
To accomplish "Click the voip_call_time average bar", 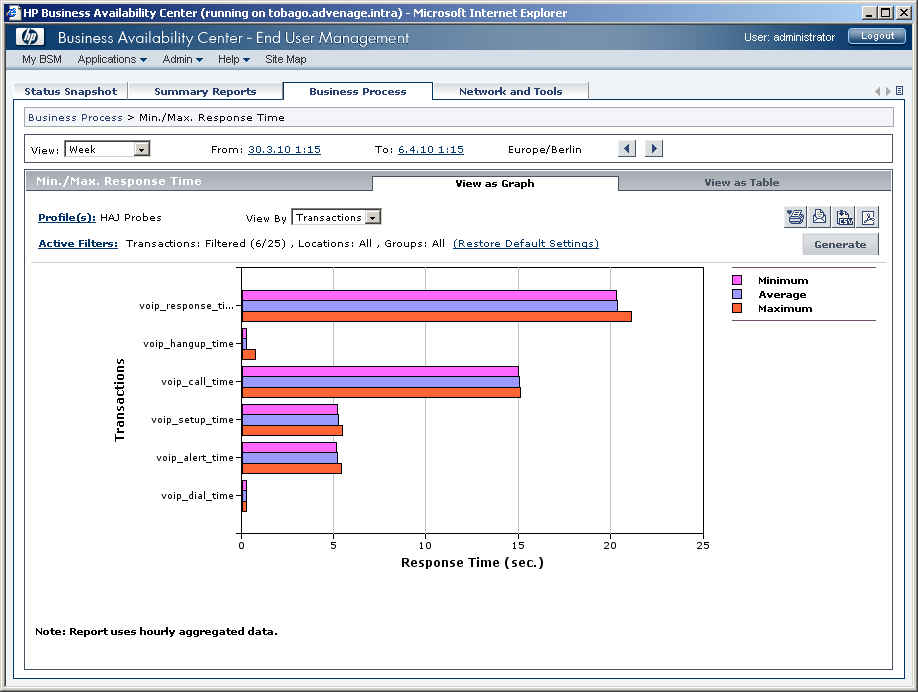I will 381,382.
